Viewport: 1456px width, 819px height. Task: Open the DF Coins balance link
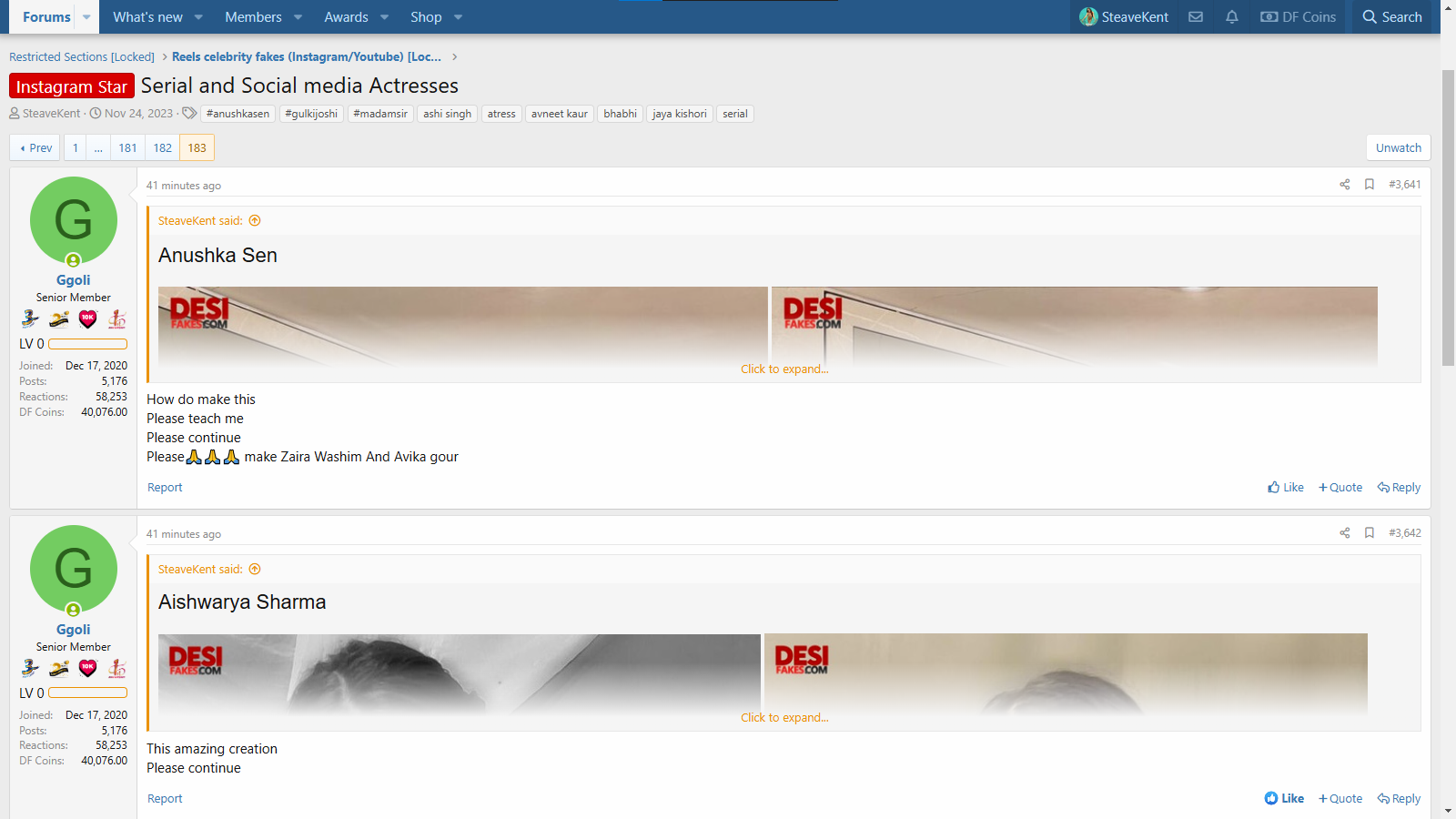point(1299,17)
